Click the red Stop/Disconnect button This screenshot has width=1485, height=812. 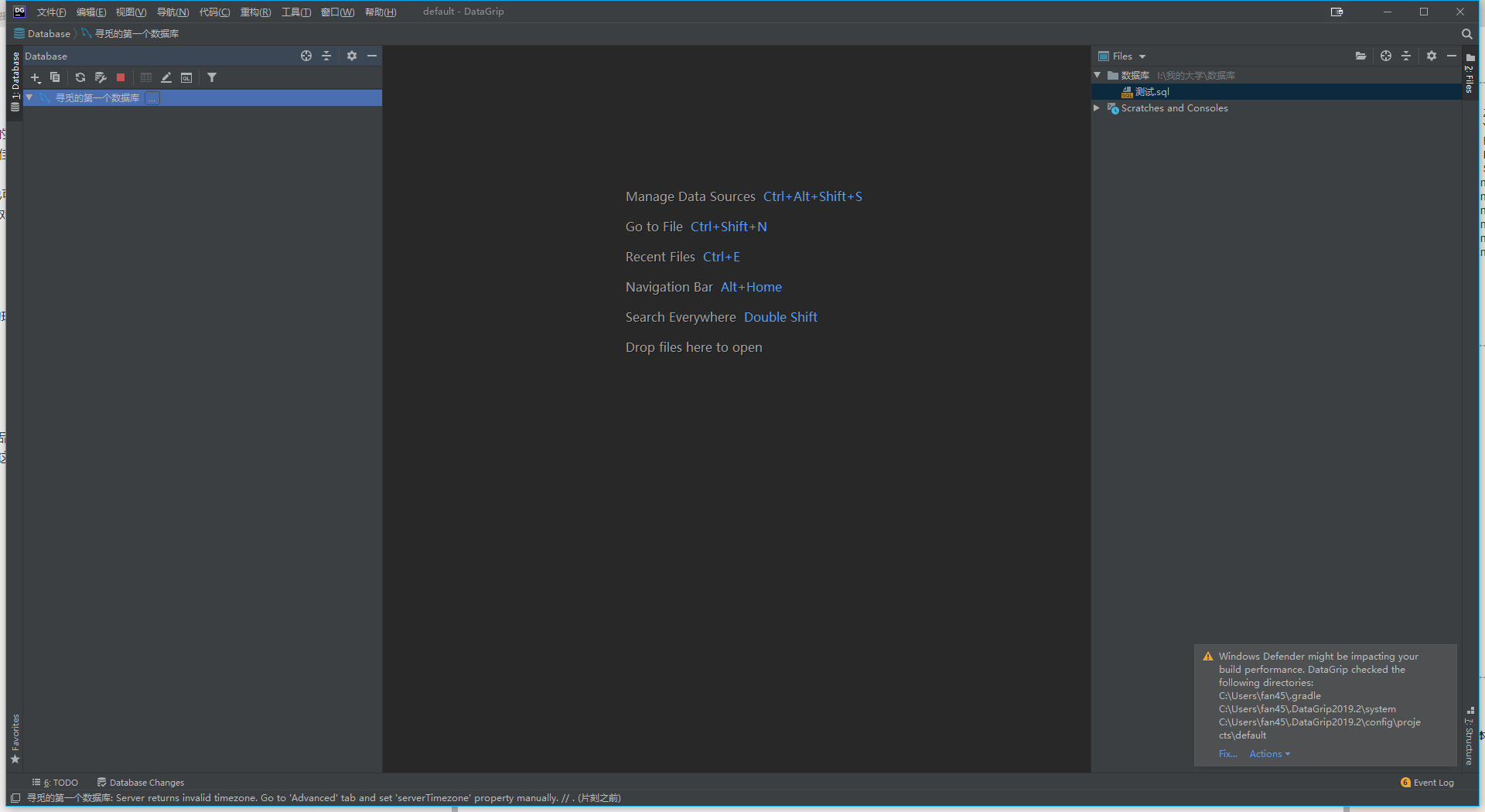click(x=121, y=77)
